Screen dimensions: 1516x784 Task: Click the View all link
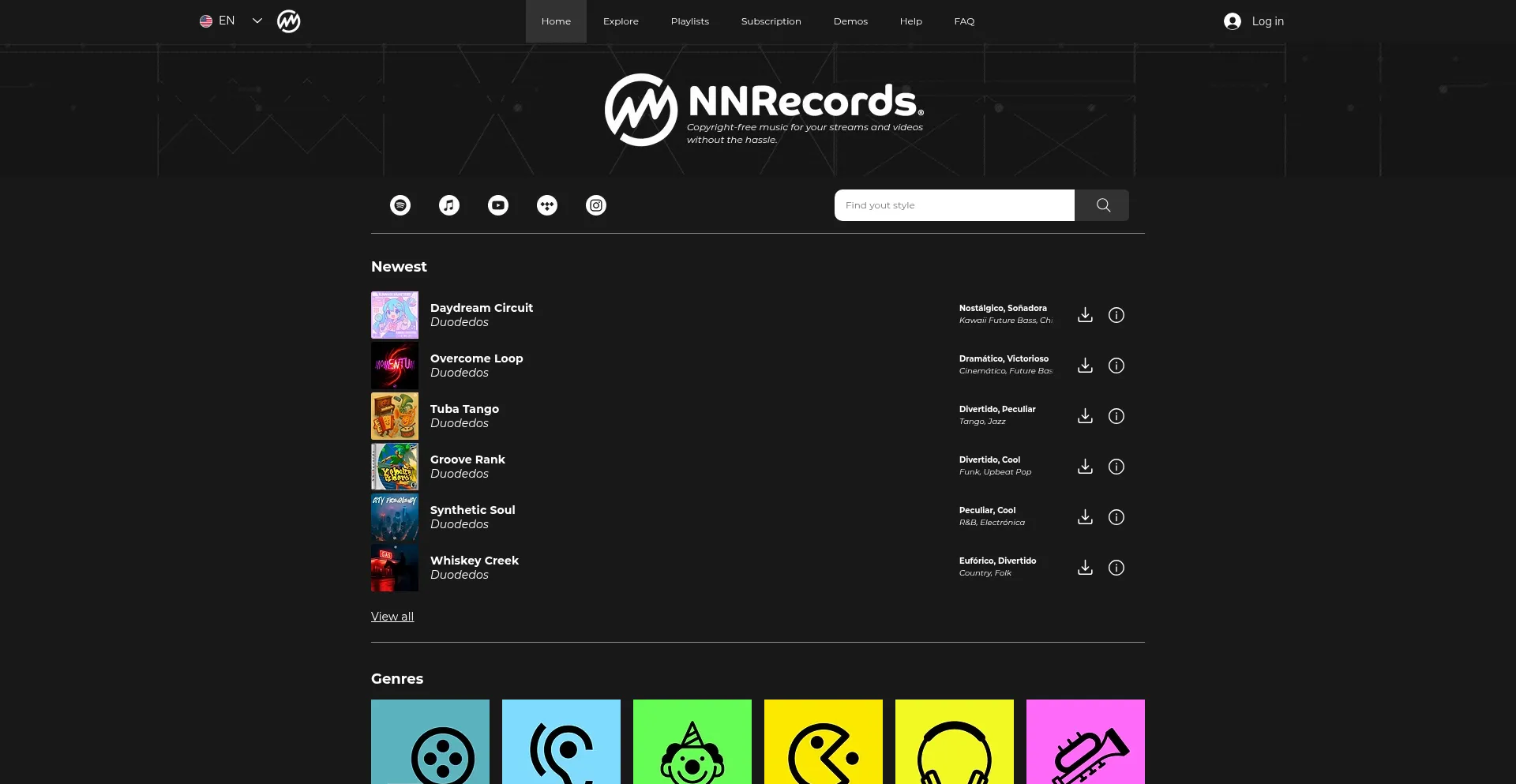392,617
